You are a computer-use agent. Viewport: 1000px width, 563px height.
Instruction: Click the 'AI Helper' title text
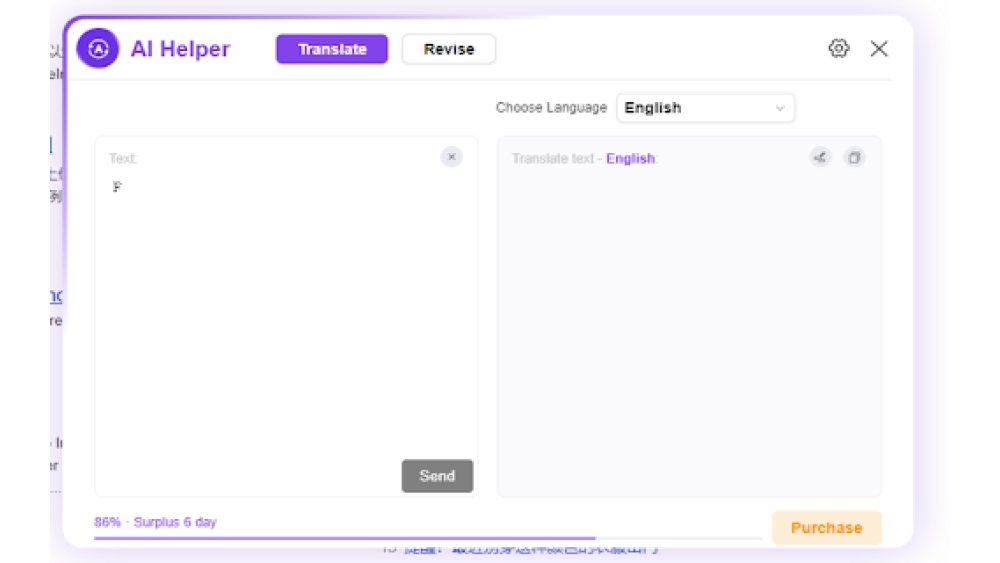[180, 49]
